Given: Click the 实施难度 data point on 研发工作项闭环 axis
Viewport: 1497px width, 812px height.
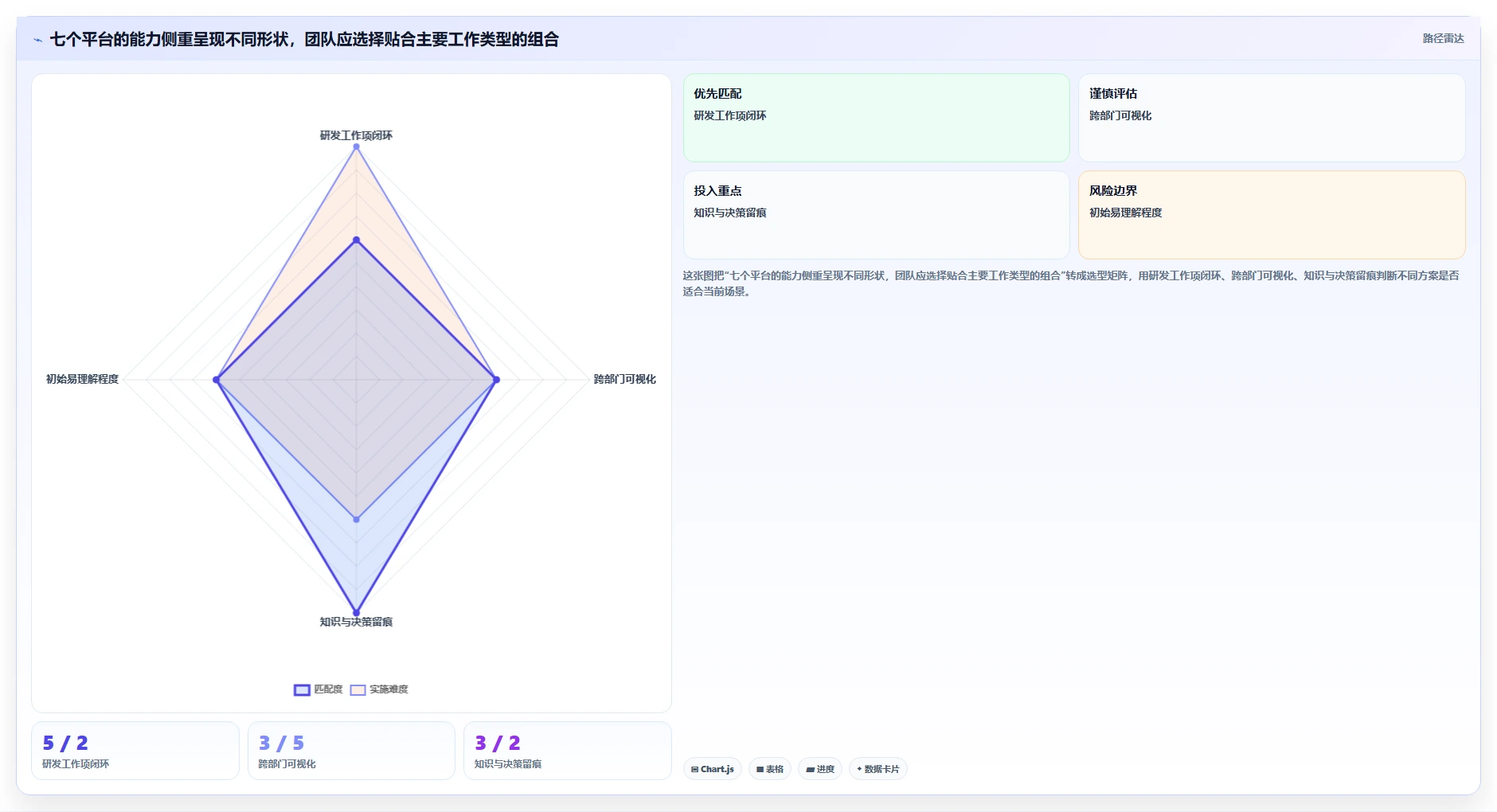Looking at the screenshot, I should (356, 146).
